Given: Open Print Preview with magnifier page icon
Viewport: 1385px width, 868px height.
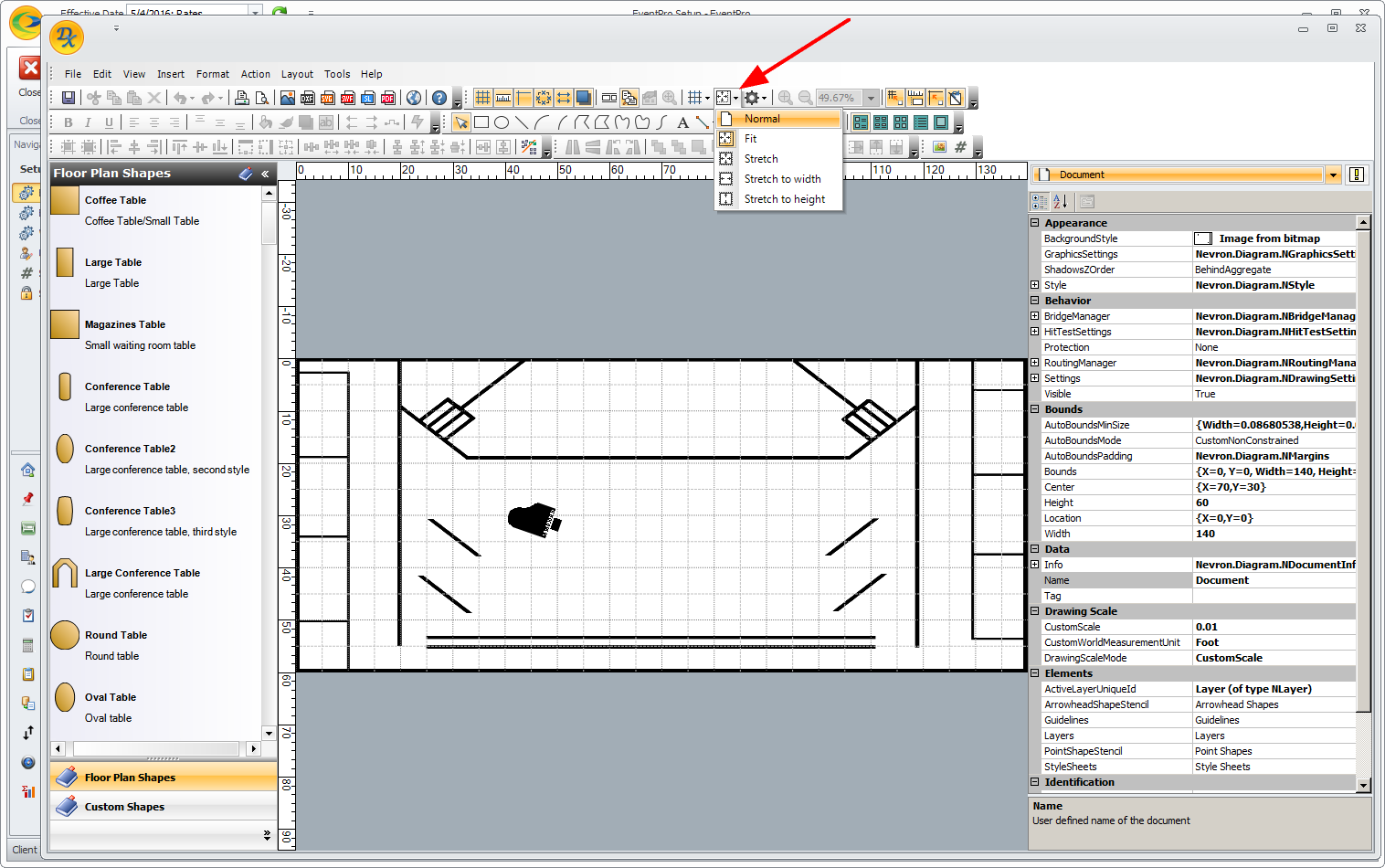Looking at the screenshot, I should (x=262, y=98).
